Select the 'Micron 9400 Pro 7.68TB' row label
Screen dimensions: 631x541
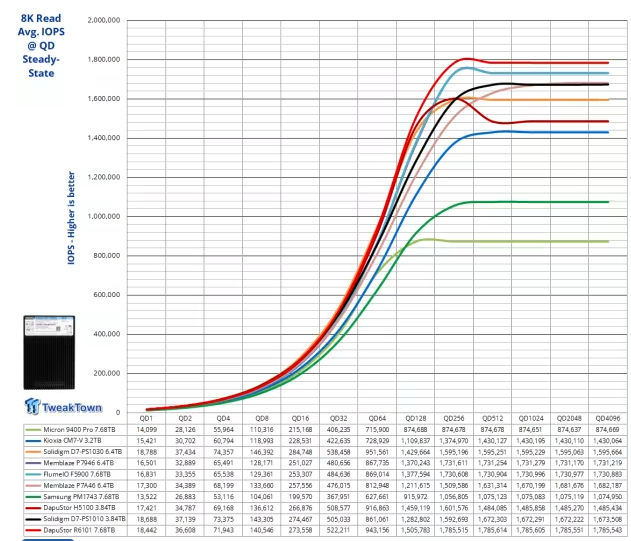[x=79, y=430]
